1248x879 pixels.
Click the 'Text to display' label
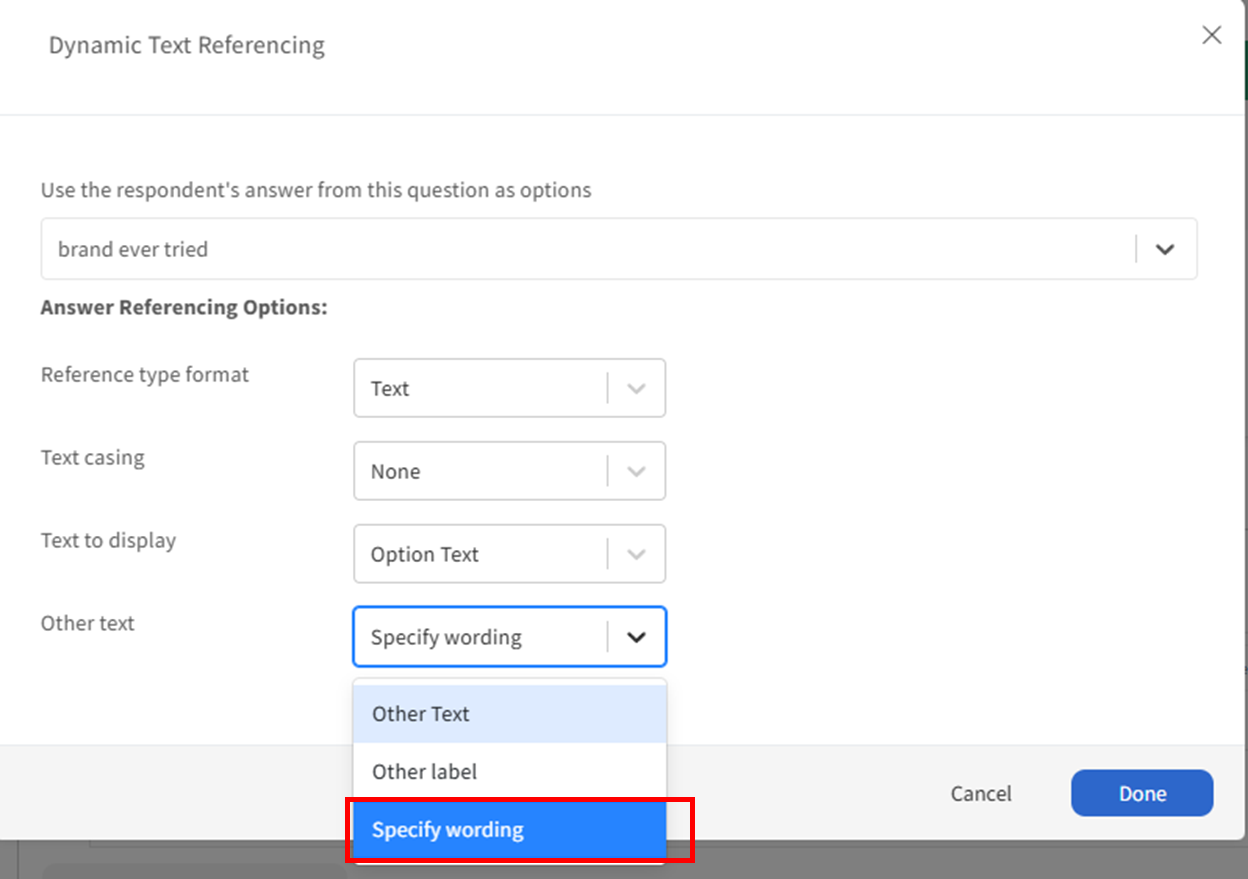pos(108,541)
